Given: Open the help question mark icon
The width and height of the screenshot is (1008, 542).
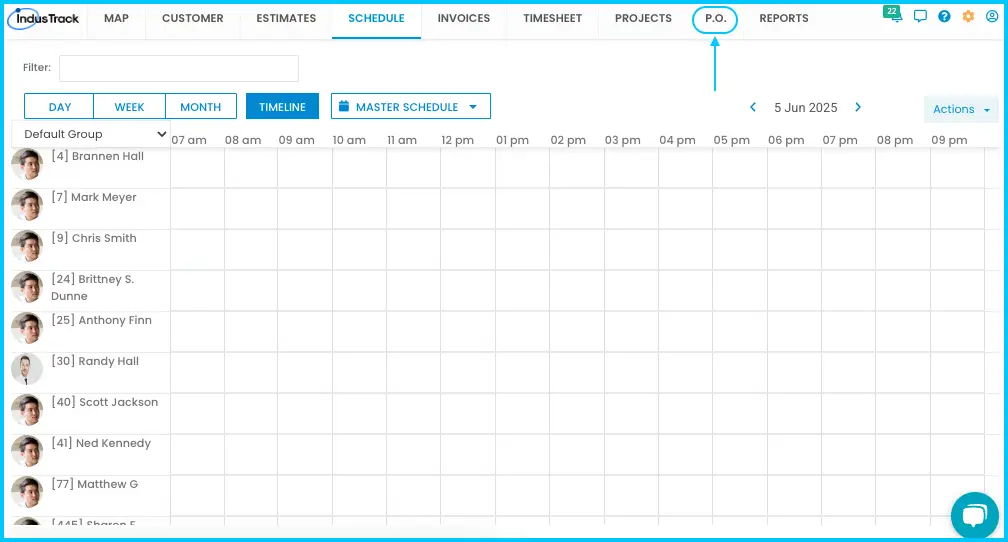Looking at the screenshot, I should pos(944,17).
